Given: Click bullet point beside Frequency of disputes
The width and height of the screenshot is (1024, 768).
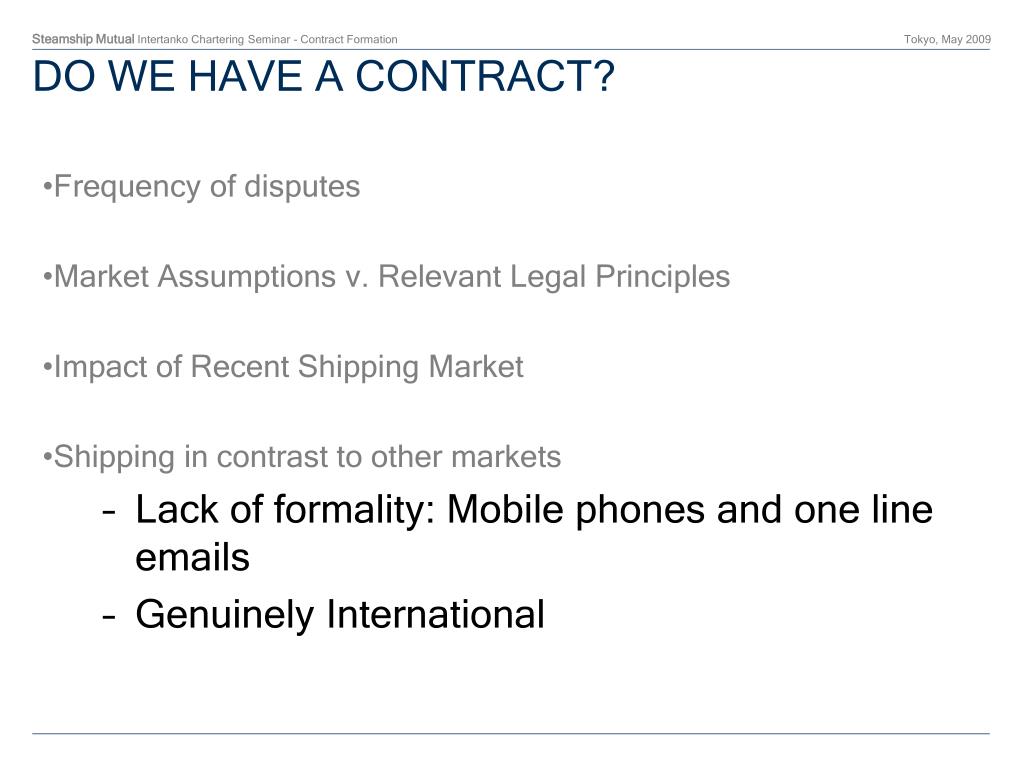Looking at the screenshot, I should [47, 188].
